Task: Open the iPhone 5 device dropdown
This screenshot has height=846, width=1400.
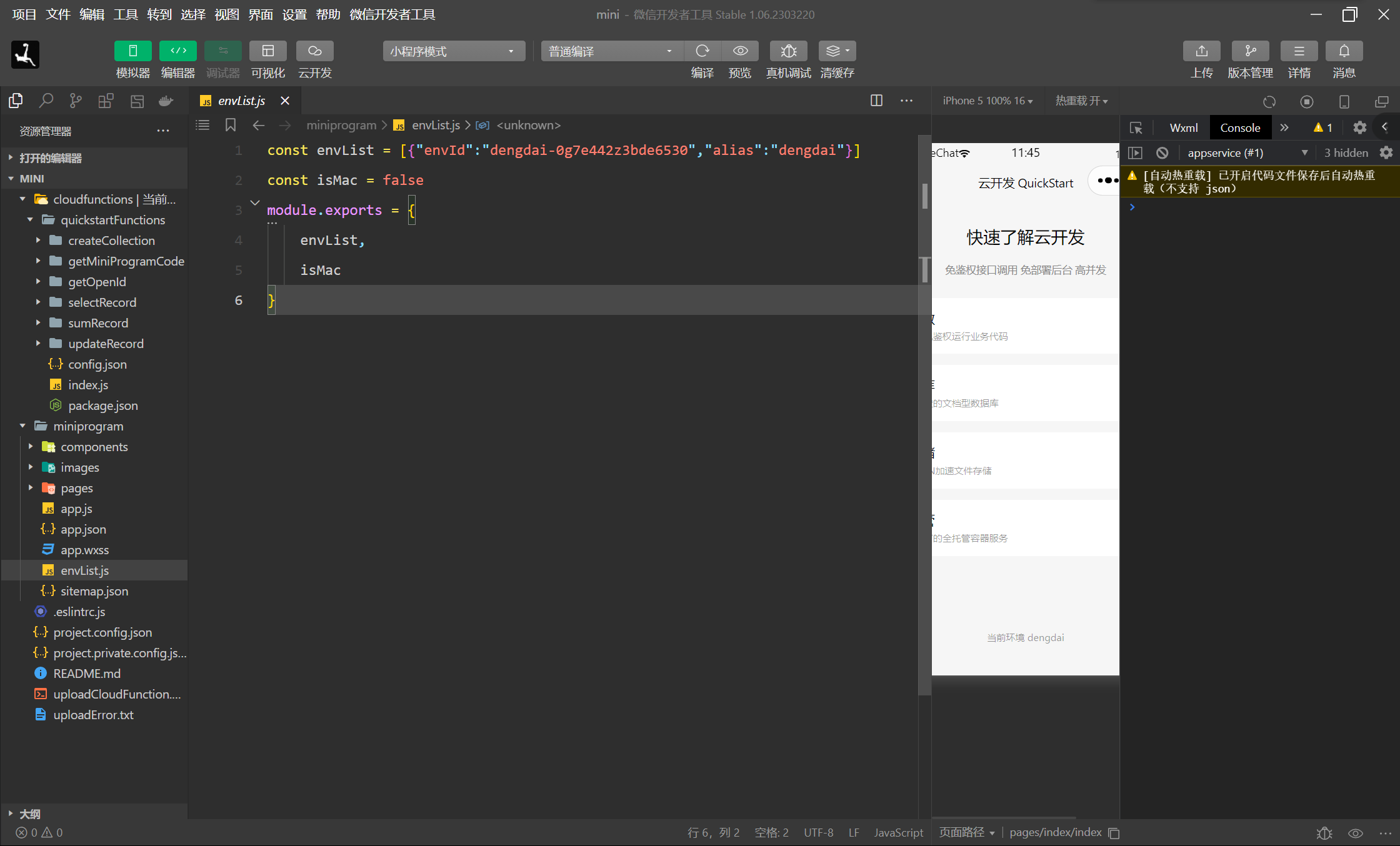Action: click(x=987, y=101)
